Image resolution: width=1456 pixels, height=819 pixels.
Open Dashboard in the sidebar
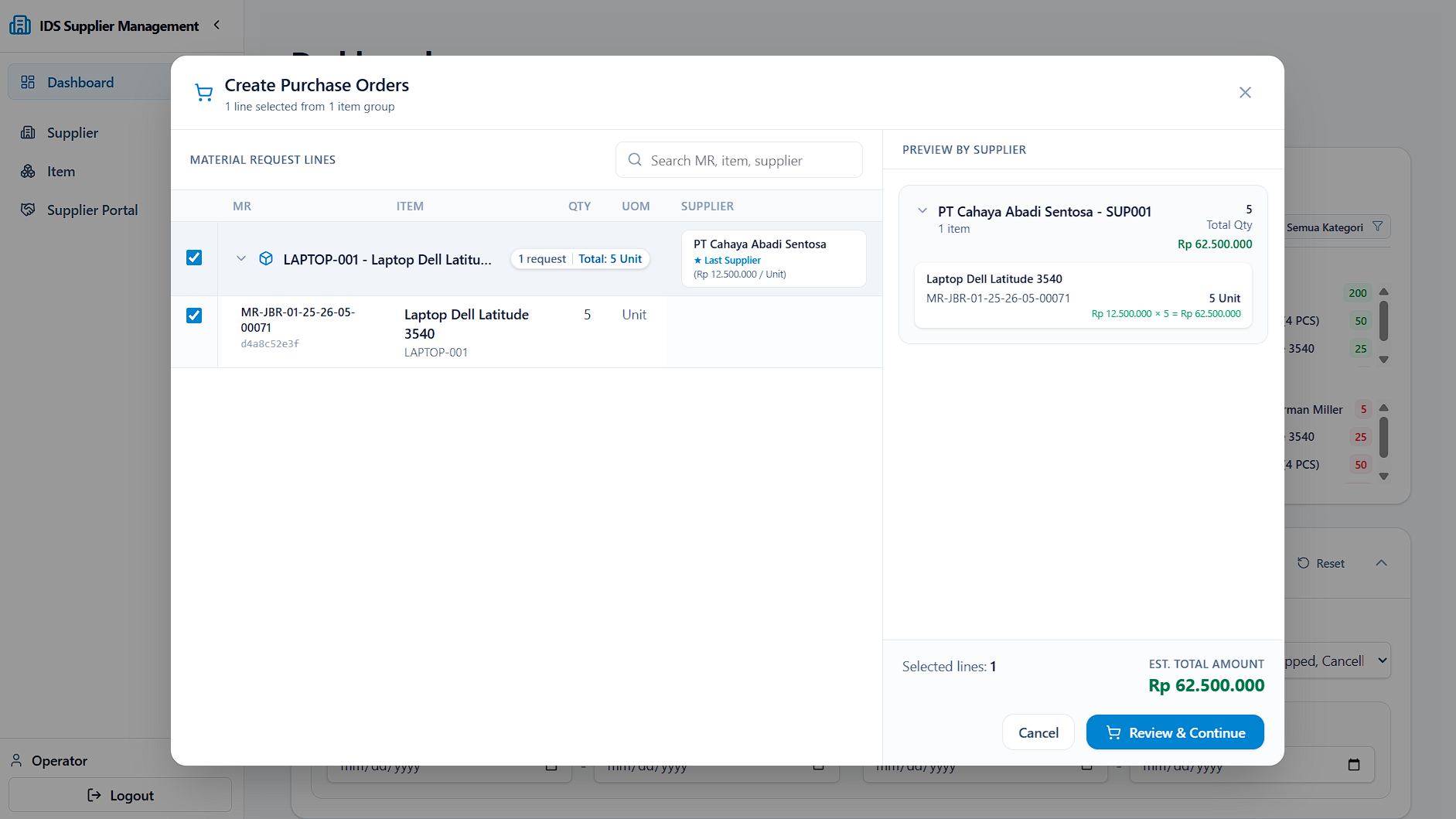(x=90, y=82)
